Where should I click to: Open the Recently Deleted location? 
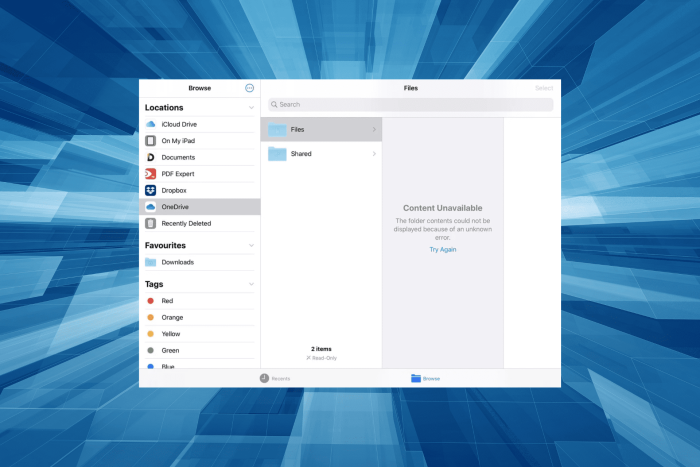tap(200, 223)
